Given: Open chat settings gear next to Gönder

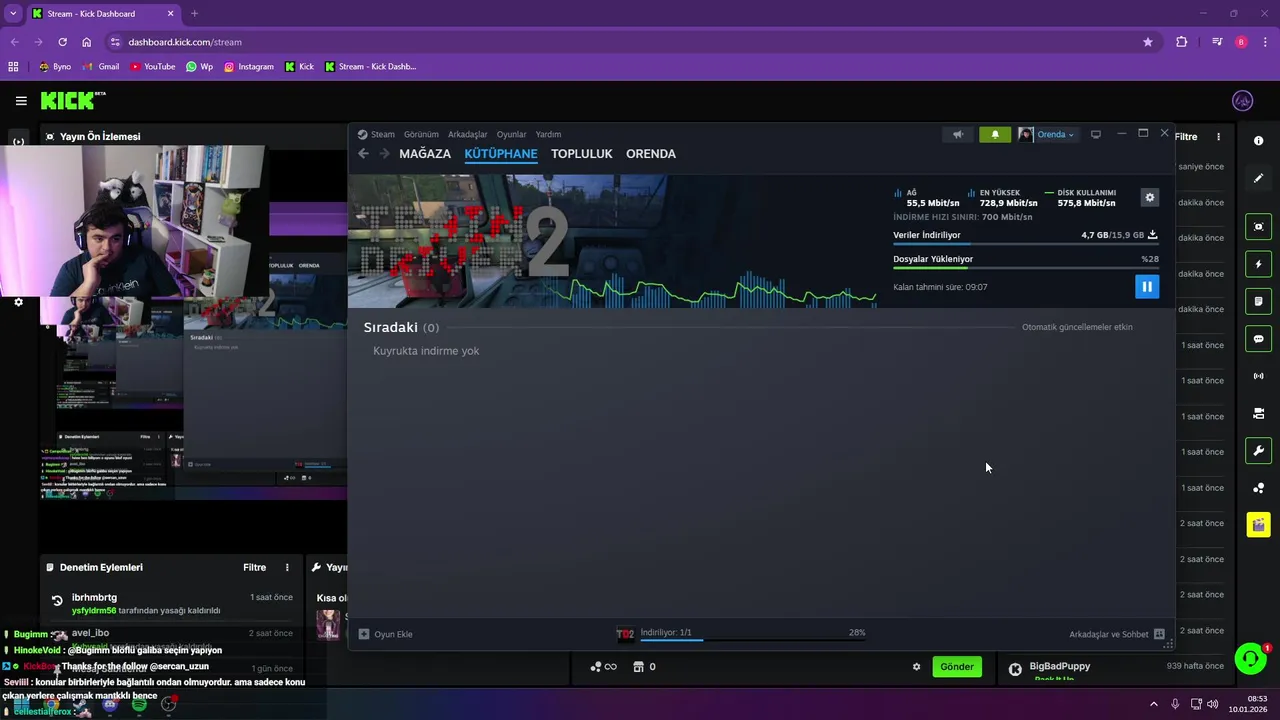Looking at the screenshot, I should coord(916,667).
